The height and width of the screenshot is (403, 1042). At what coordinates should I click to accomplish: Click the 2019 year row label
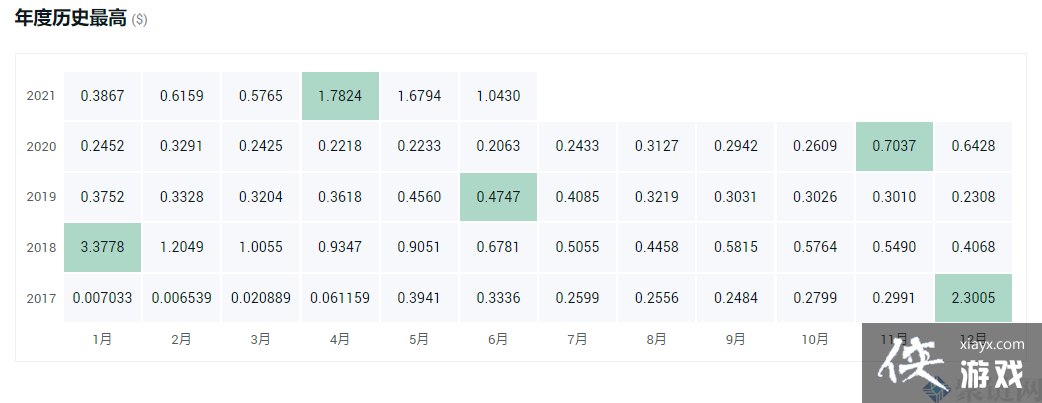(41, 197)
